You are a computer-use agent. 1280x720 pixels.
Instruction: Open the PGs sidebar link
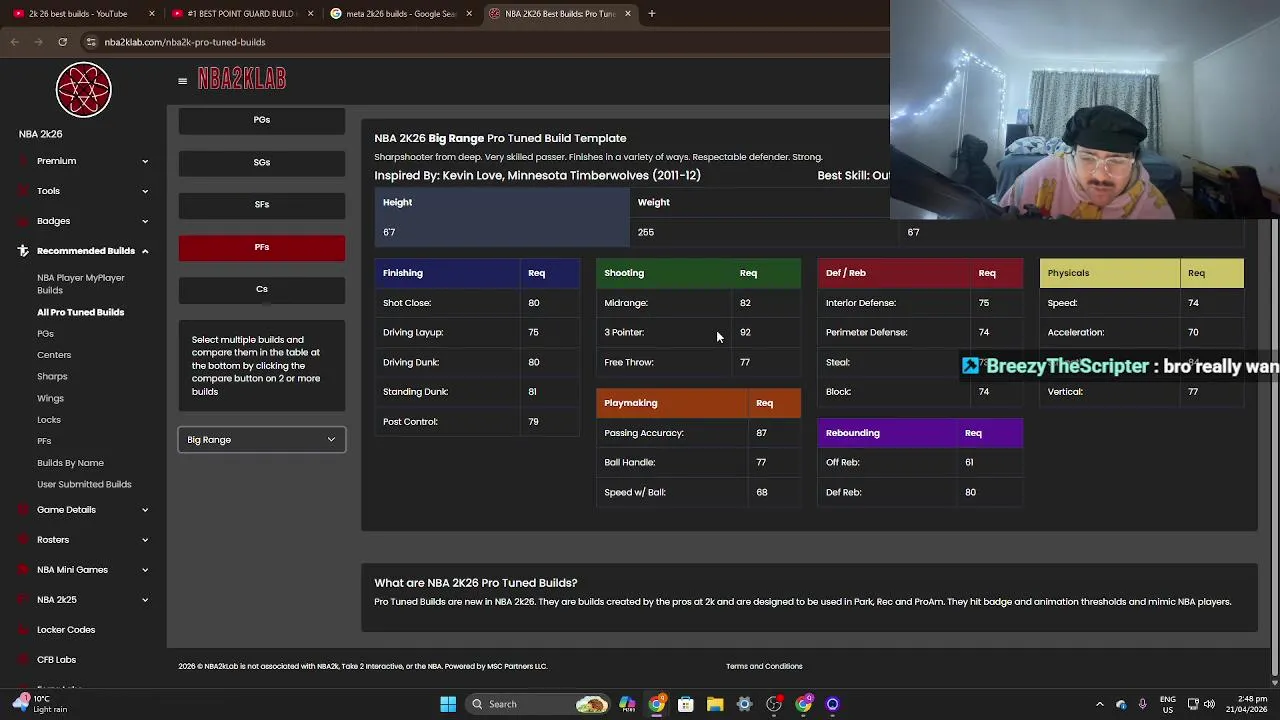[45, 334]
